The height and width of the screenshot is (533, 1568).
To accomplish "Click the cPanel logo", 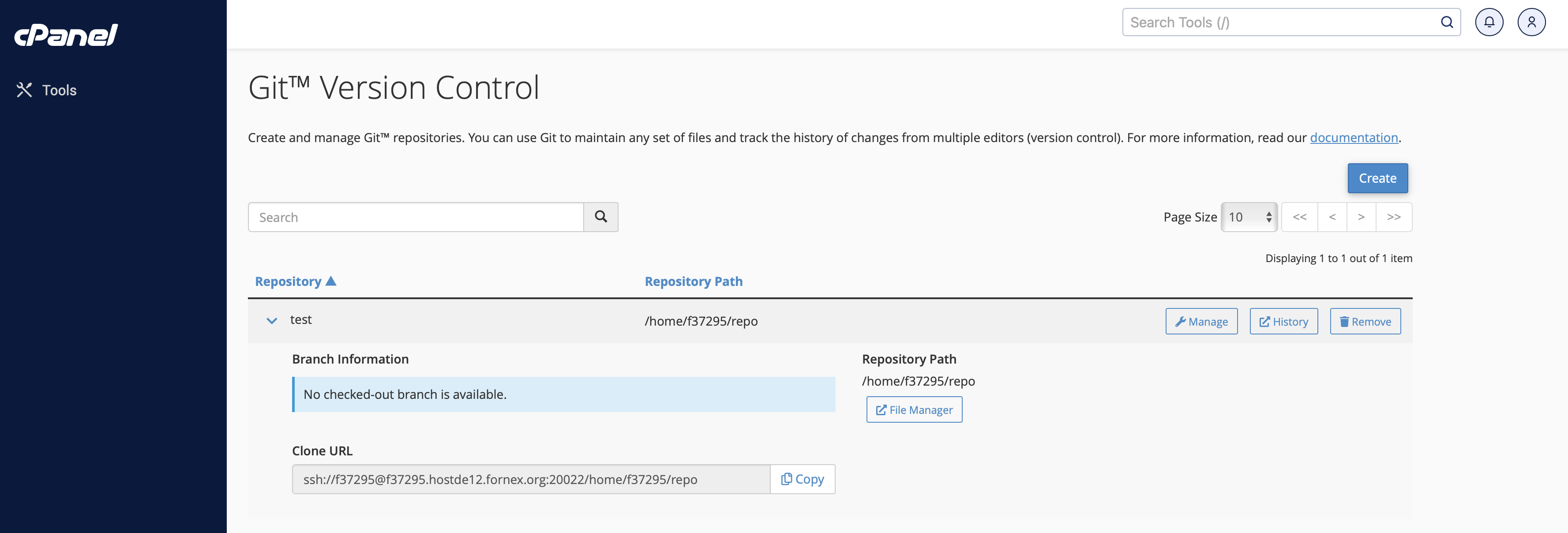I will [x=66, y=35].
